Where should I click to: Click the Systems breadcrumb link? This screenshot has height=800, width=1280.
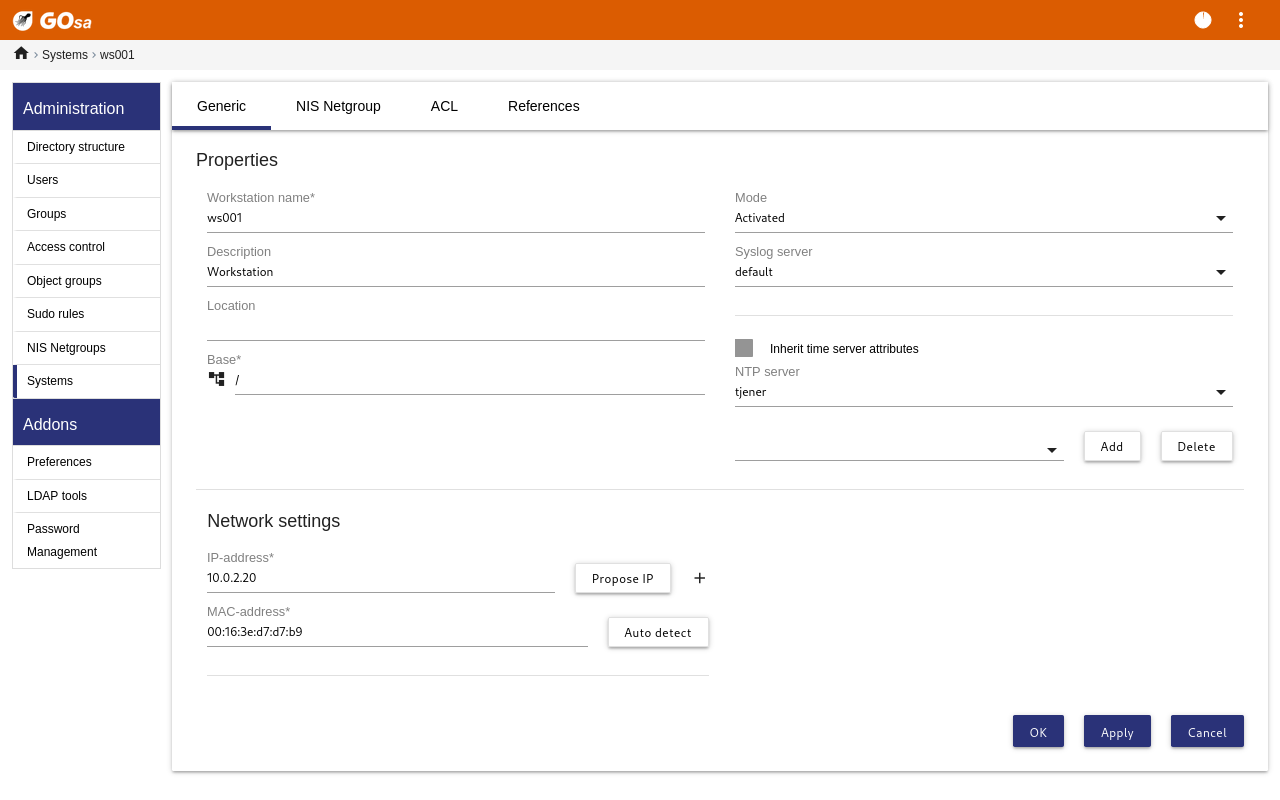[x=65, y=55]
